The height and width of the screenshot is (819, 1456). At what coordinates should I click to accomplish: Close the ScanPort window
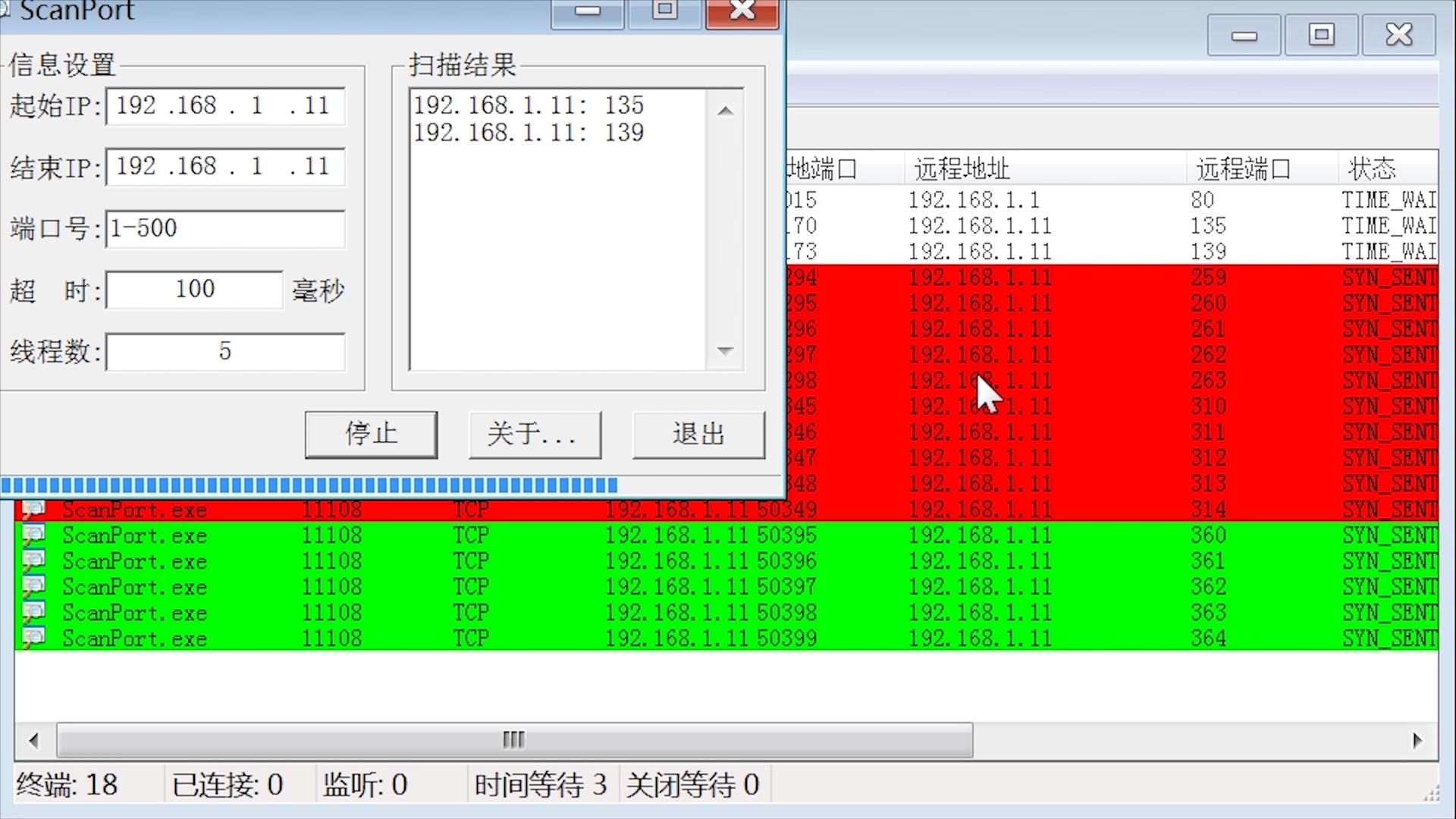pos(742,12)
